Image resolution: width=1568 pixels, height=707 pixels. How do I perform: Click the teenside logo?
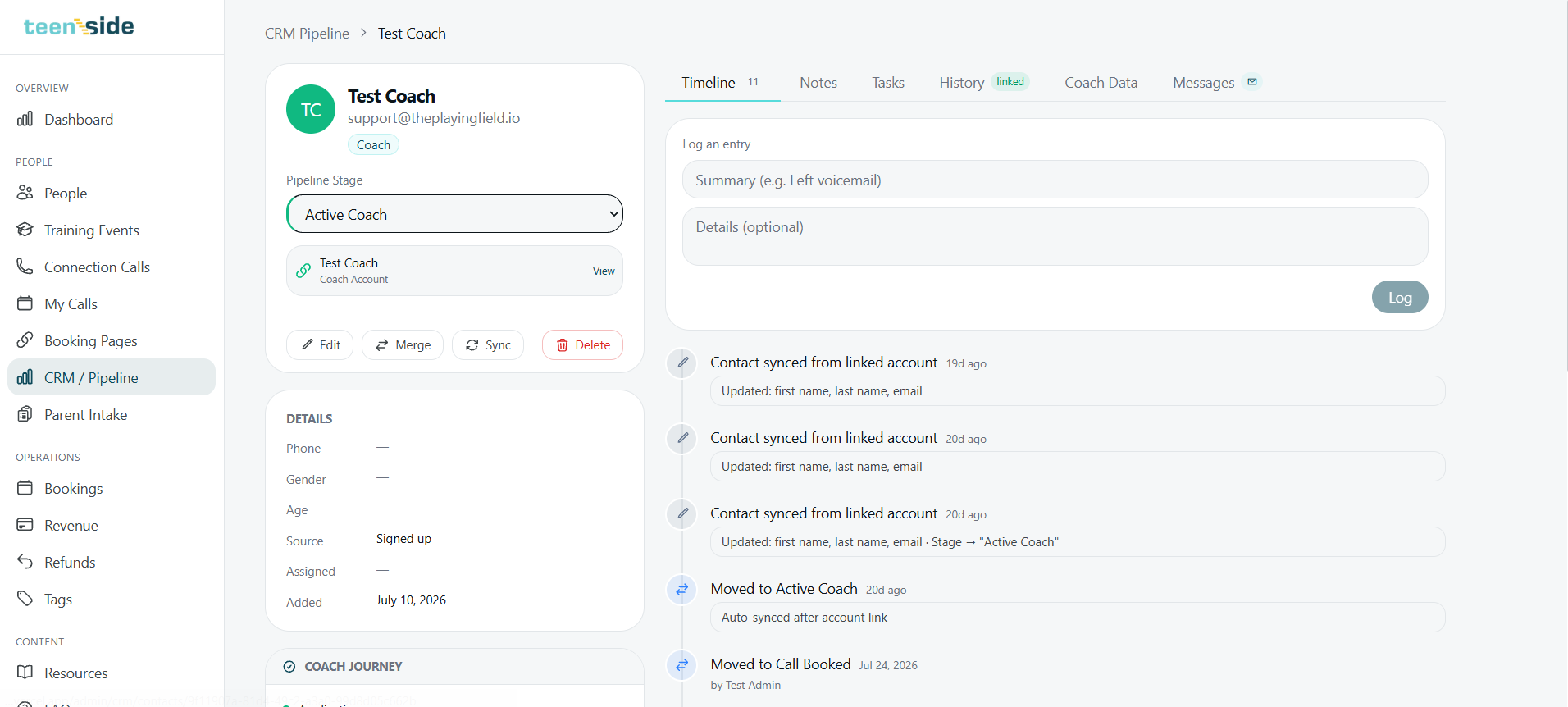point(79,26)
